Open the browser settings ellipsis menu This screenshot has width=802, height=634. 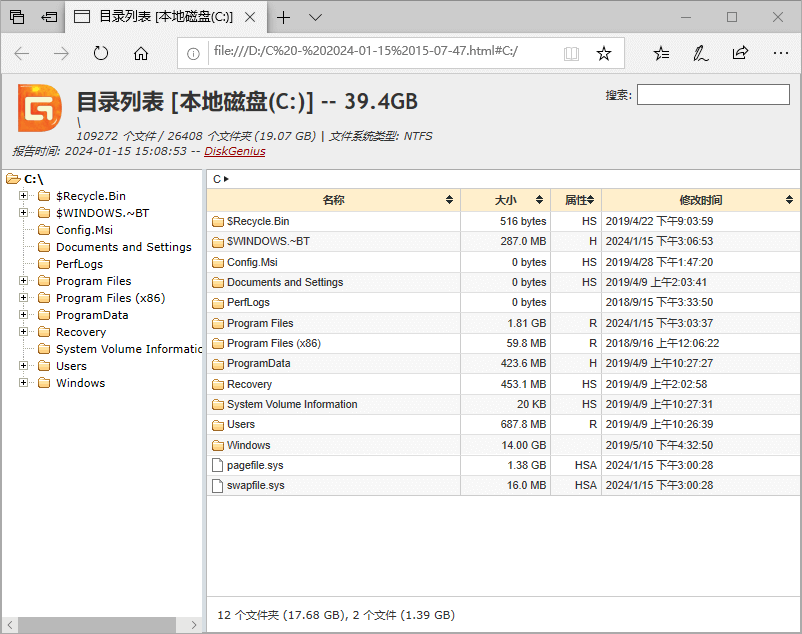tap(781, 53)
